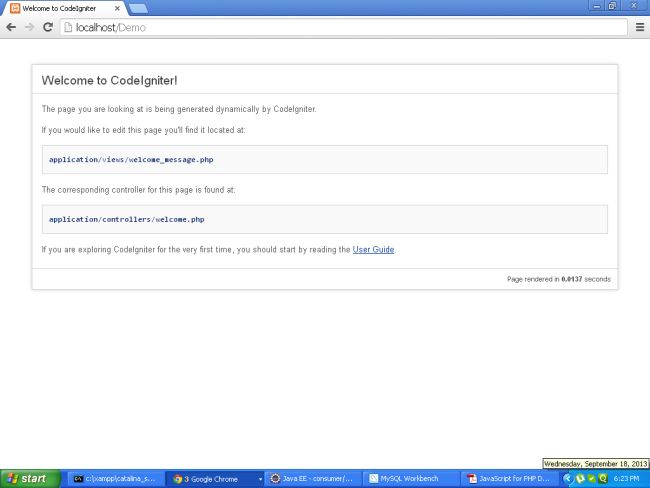Reload the page with the refresh icon
Image resolution: width=650 pixels, height=488 pixels.
(x=48, y=27)
